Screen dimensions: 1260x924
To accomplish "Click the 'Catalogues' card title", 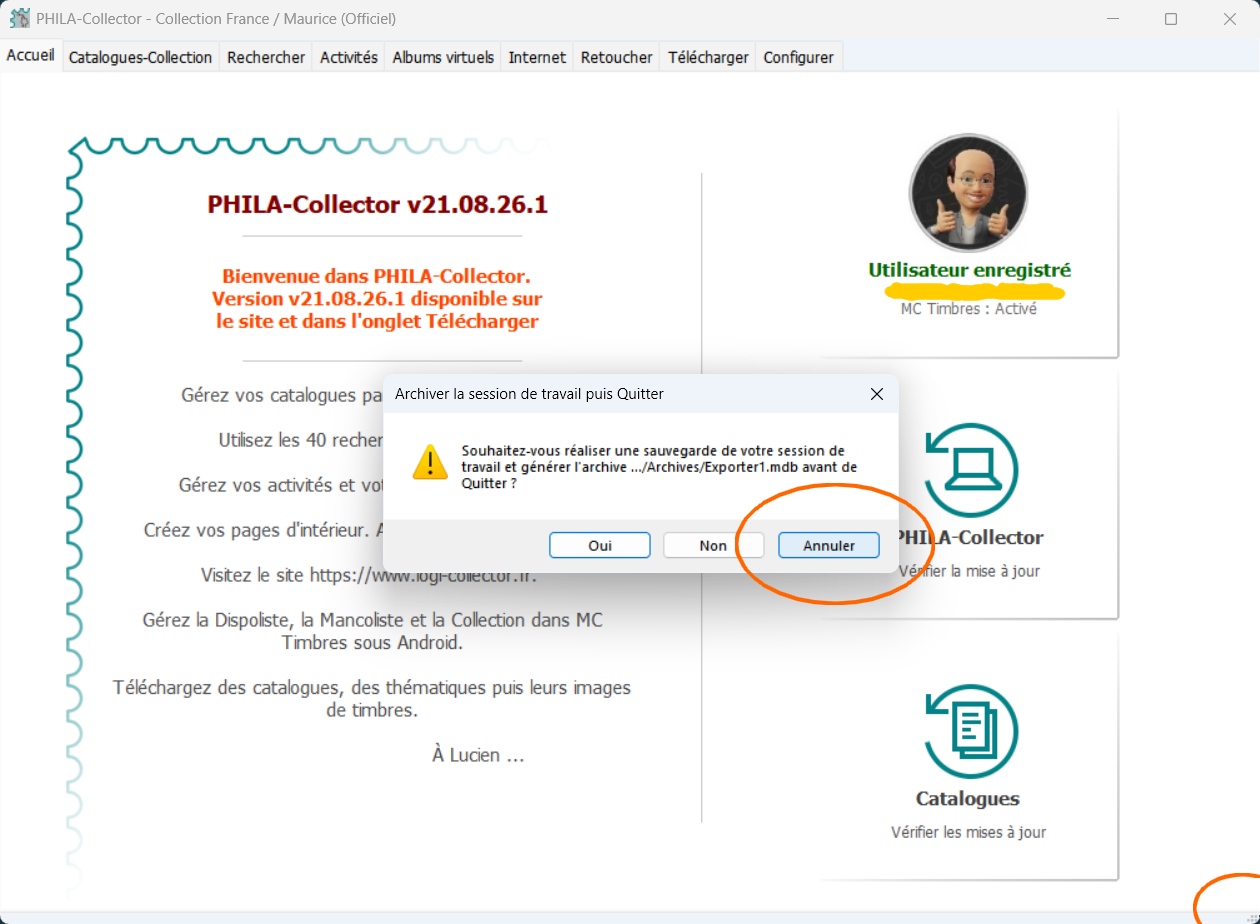I will [x=968, y=799].
